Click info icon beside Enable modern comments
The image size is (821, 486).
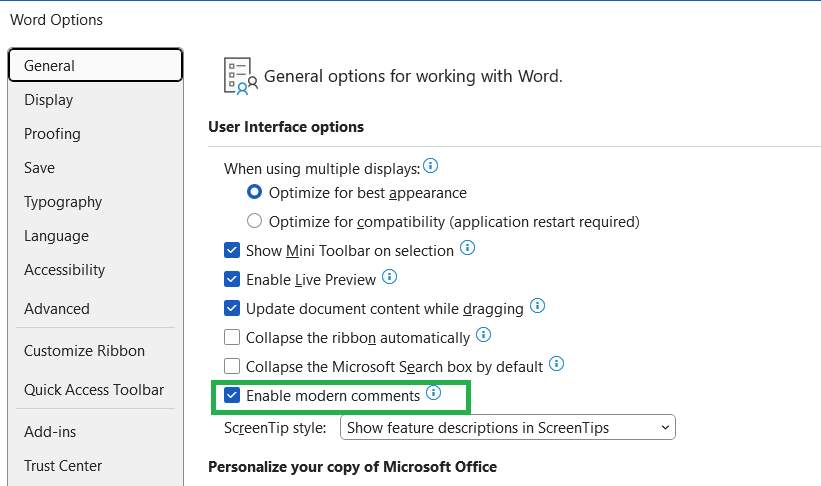coord(433,394)
